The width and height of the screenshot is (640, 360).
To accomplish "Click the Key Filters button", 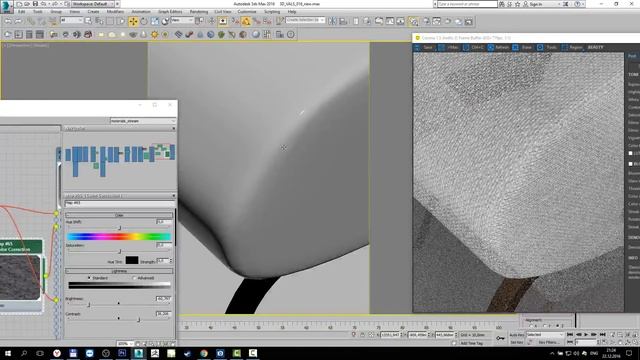I will [549, 342].
